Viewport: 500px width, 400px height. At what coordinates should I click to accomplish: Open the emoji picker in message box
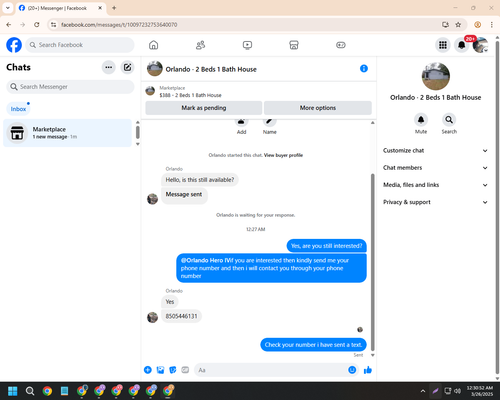click(x=352, y=370)
